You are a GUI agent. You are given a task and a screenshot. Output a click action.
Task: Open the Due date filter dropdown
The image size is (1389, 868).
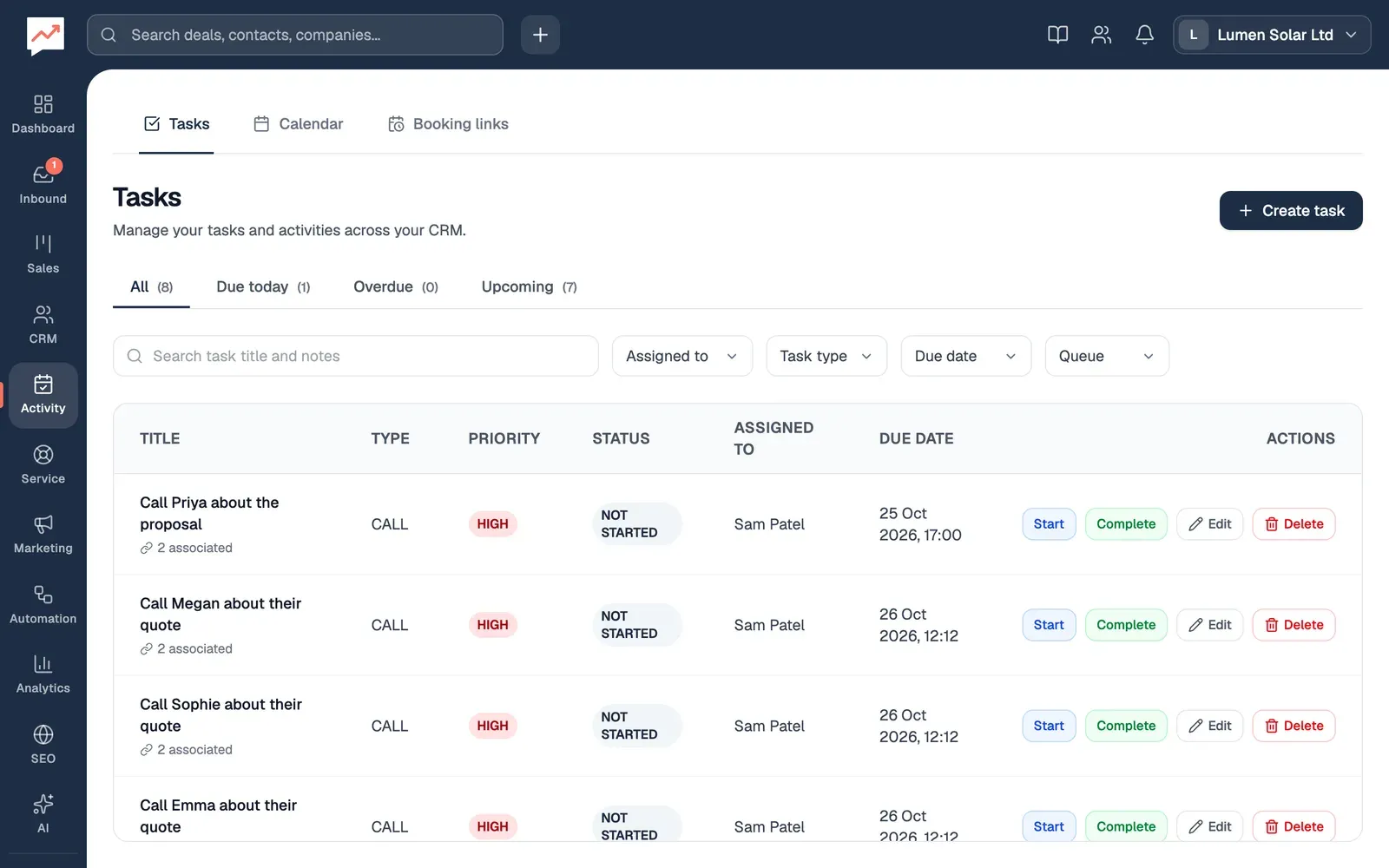point(966,356)
